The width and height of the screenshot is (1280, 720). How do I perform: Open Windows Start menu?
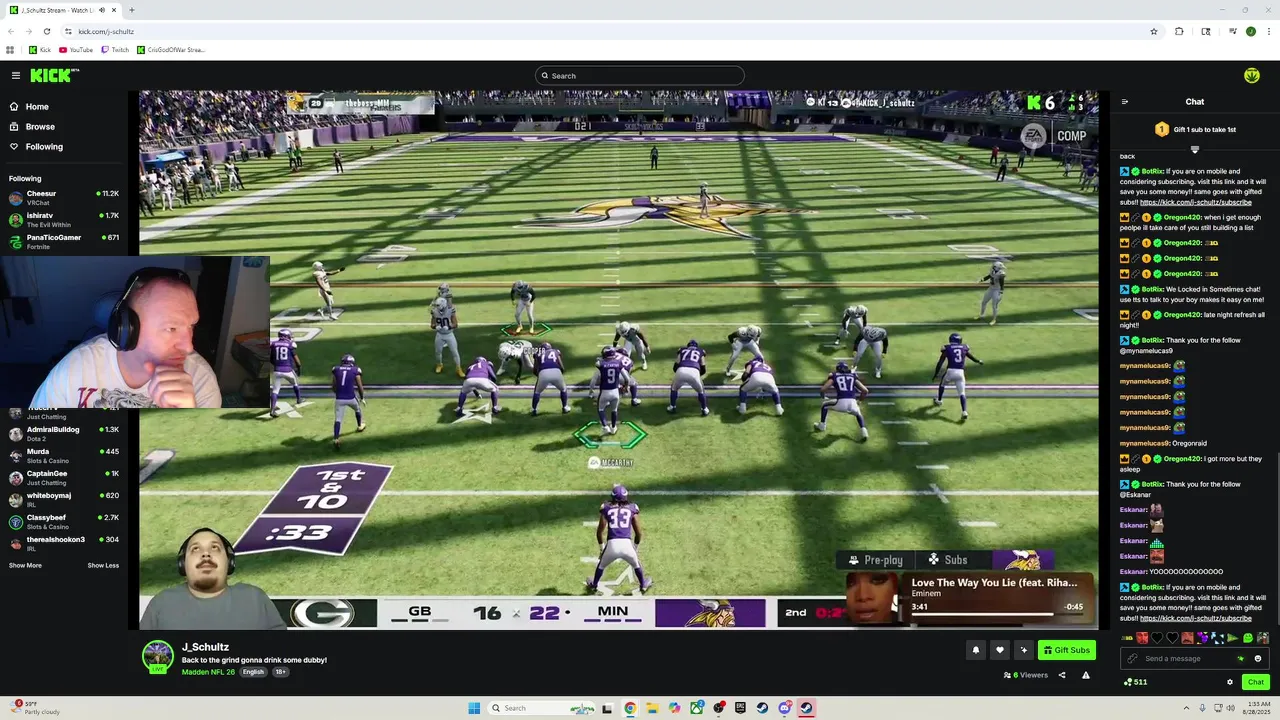pos(474,708)
